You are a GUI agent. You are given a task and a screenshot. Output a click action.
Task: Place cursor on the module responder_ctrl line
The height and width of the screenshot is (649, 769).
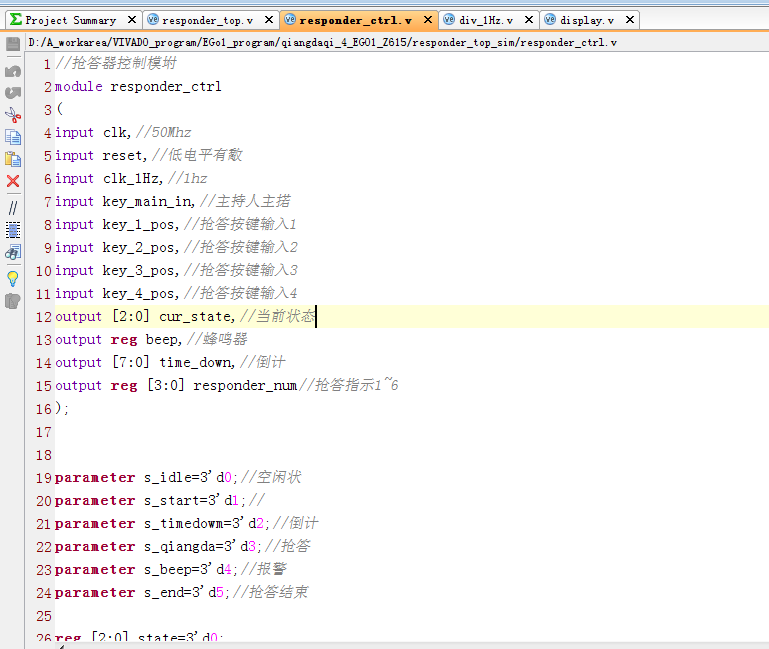138,87
